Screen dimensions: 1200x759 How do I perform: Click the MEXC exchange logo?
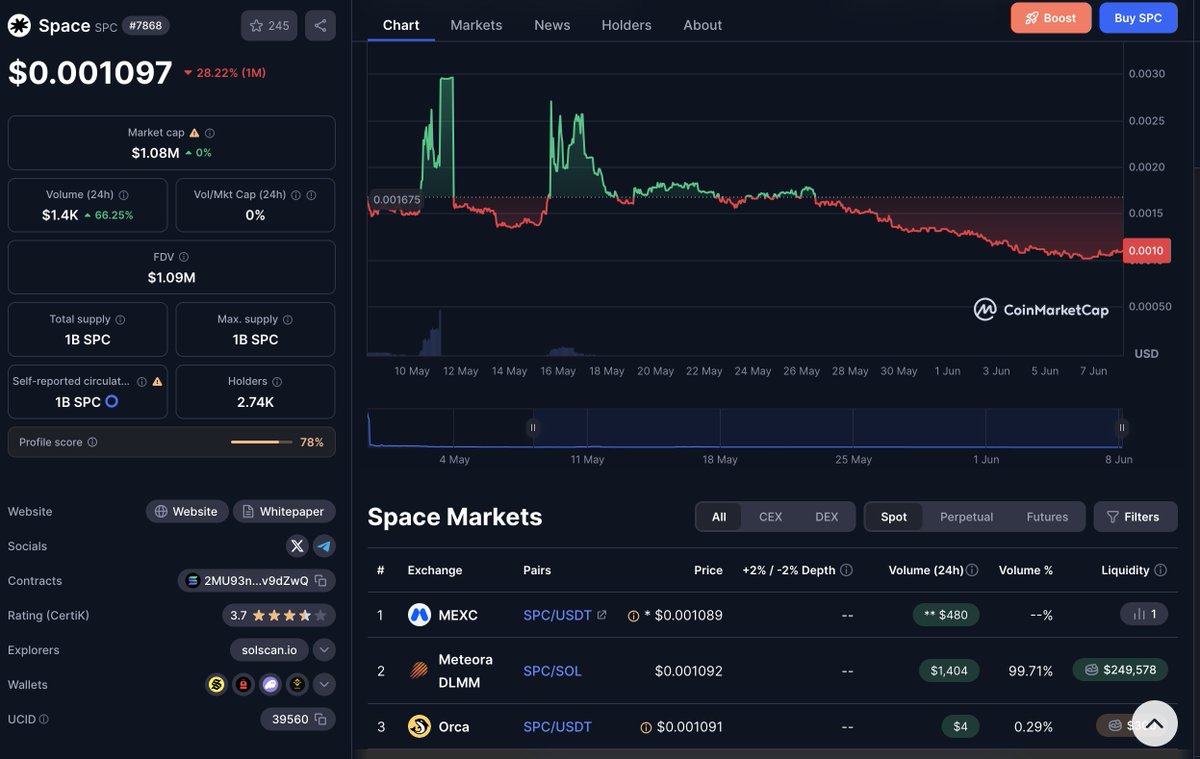[x=419, y=615]
